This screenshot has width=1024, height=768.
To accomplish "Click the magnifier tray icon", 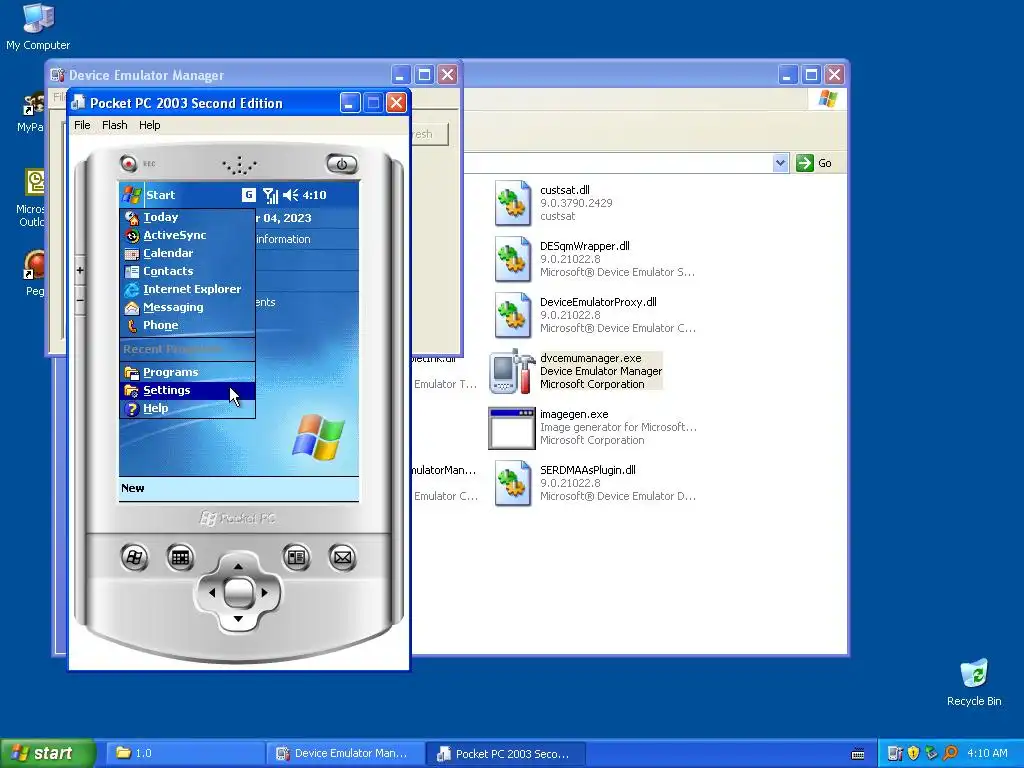I will [950, 754].
